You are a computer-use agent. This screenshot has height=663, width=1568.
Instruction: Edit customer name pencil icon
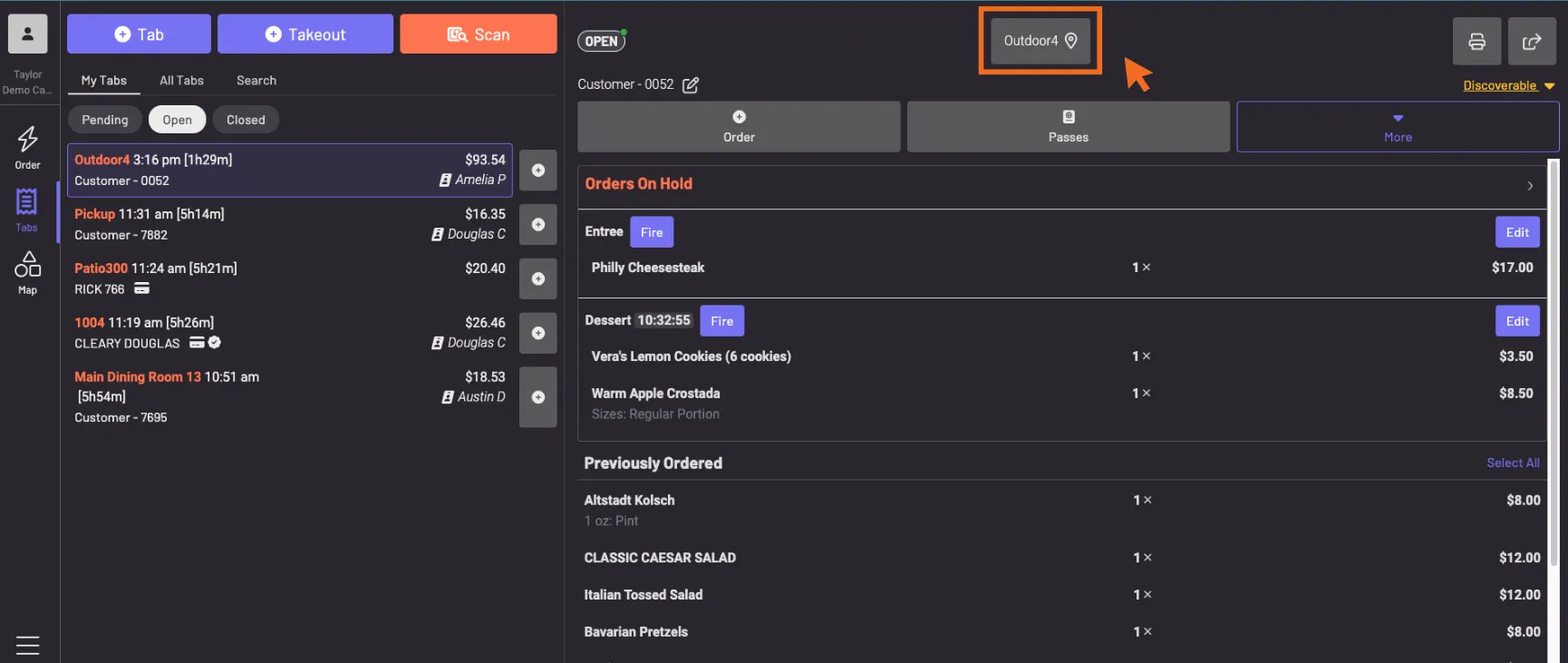tap(691, 85)
